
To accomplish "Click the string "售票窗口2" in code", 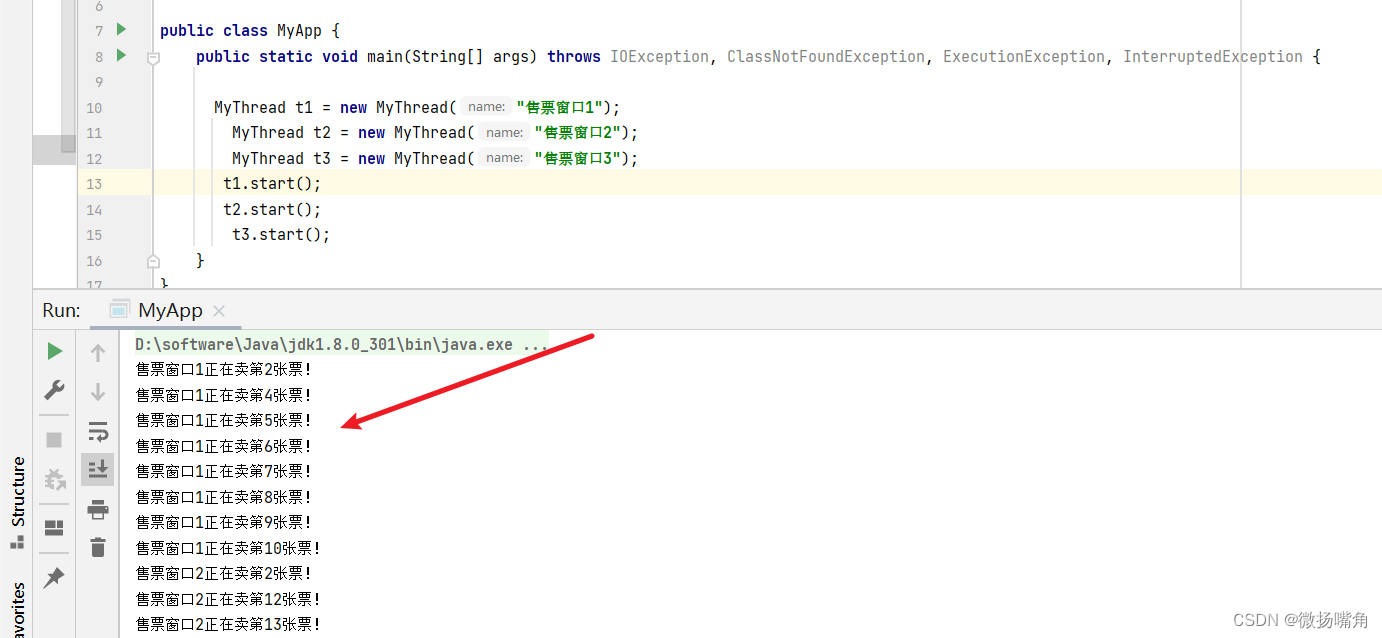I will coord(577,132).
